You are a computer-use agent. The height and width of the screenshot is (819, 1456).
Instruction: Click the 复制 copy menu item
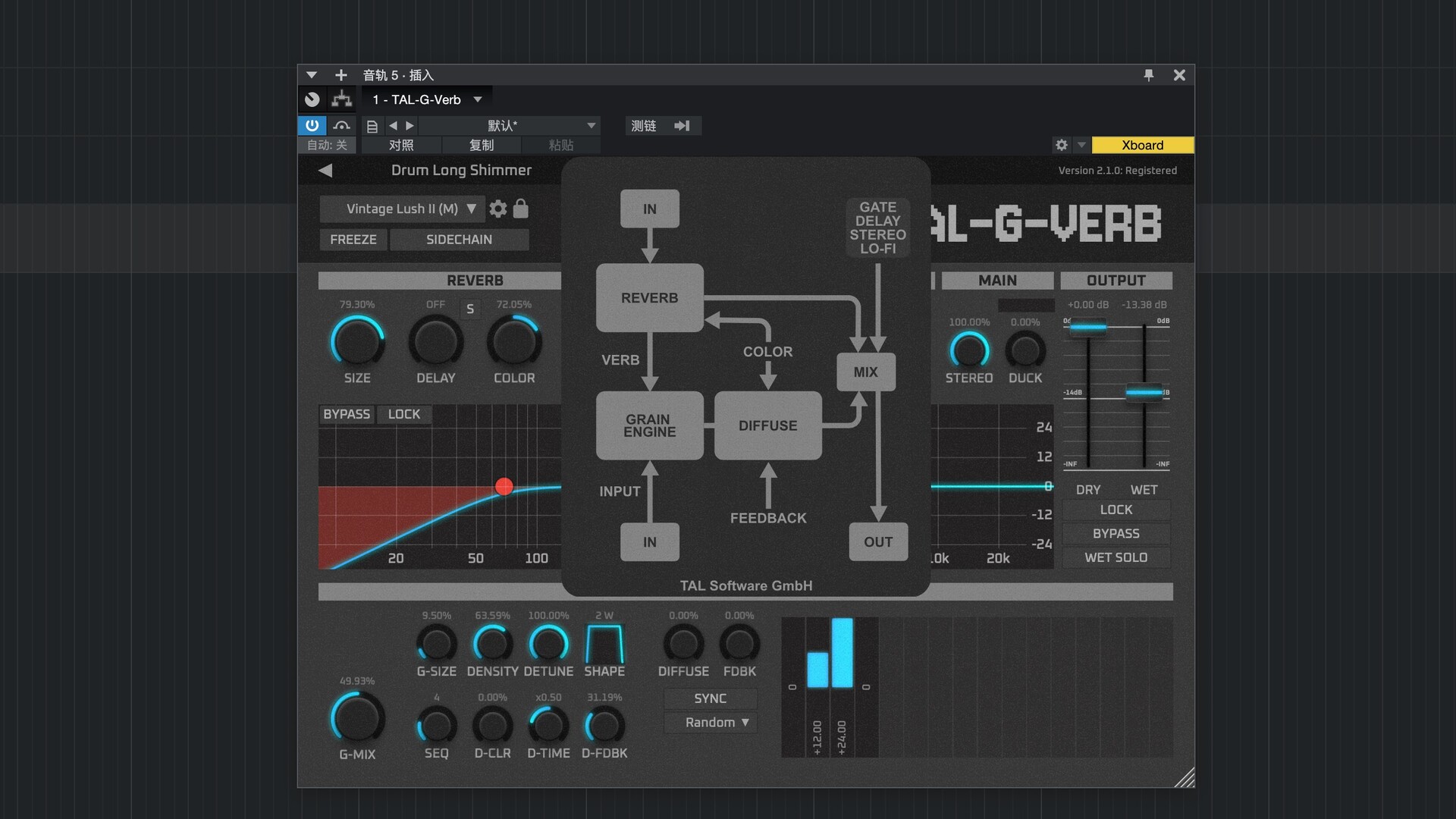pyautogui.click(x=482, y=145)
